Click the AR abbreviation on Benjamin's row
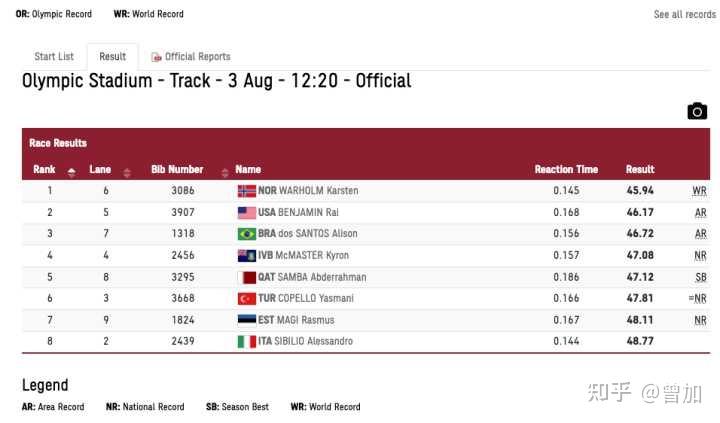 701,213
